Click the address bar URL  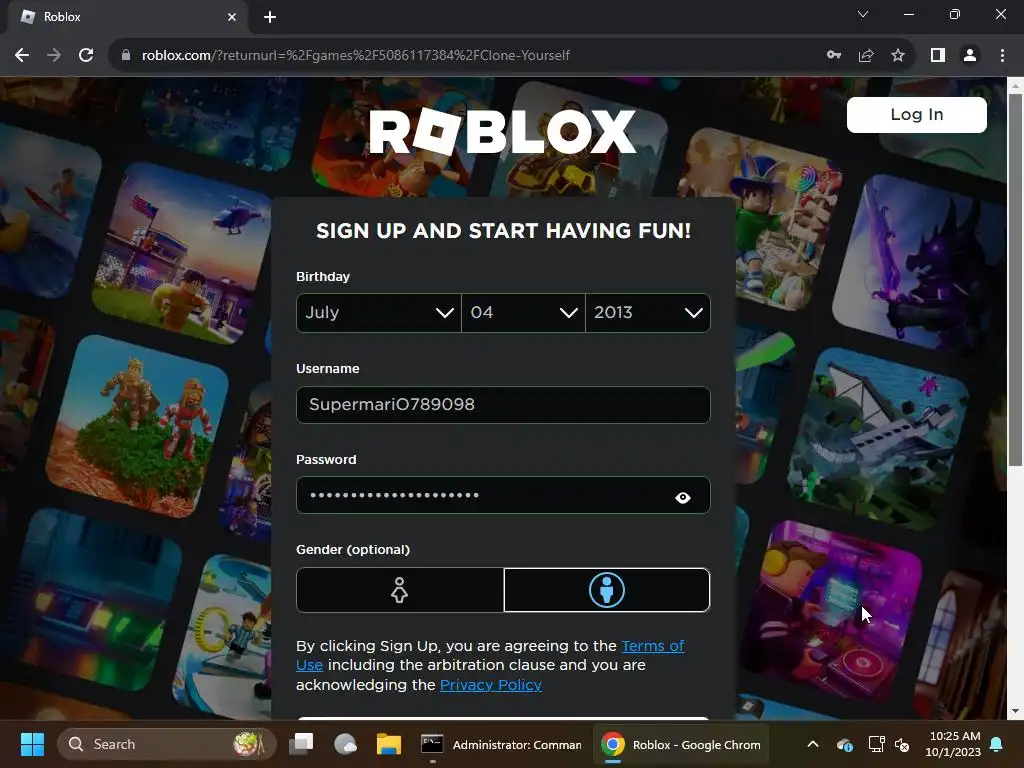click(x=356, y=56)
